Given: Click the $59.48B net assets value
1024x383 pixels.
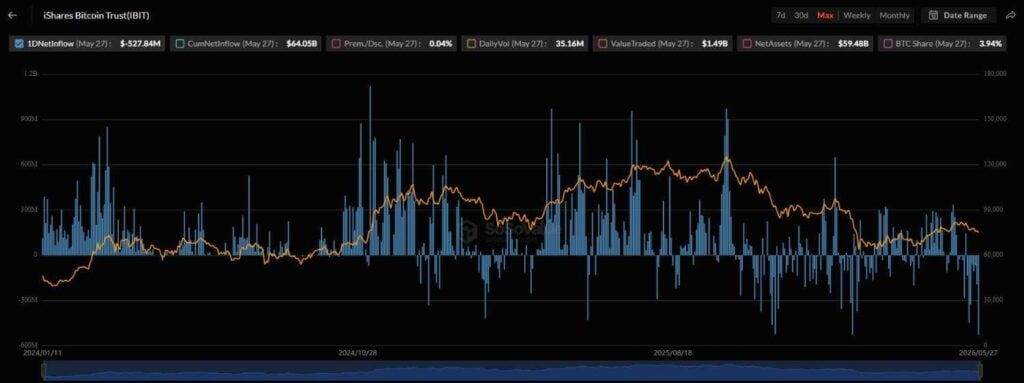Looking at the screenshot, I should 853,44.
